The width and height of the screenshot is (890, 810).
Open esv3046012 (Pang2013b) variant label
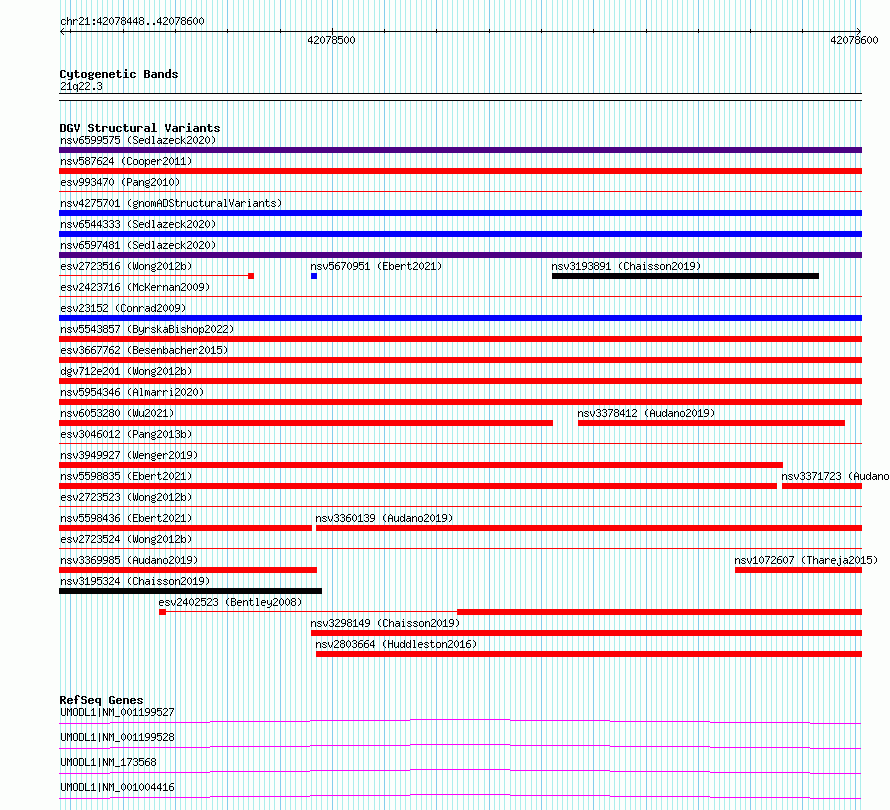tap(126, 434)
